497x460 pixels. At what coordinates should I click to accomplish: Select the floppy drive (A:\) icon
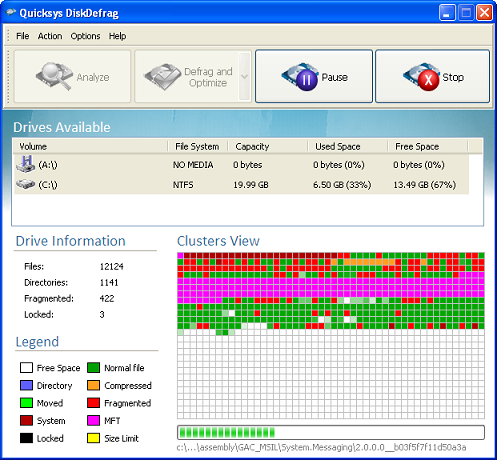25,164
